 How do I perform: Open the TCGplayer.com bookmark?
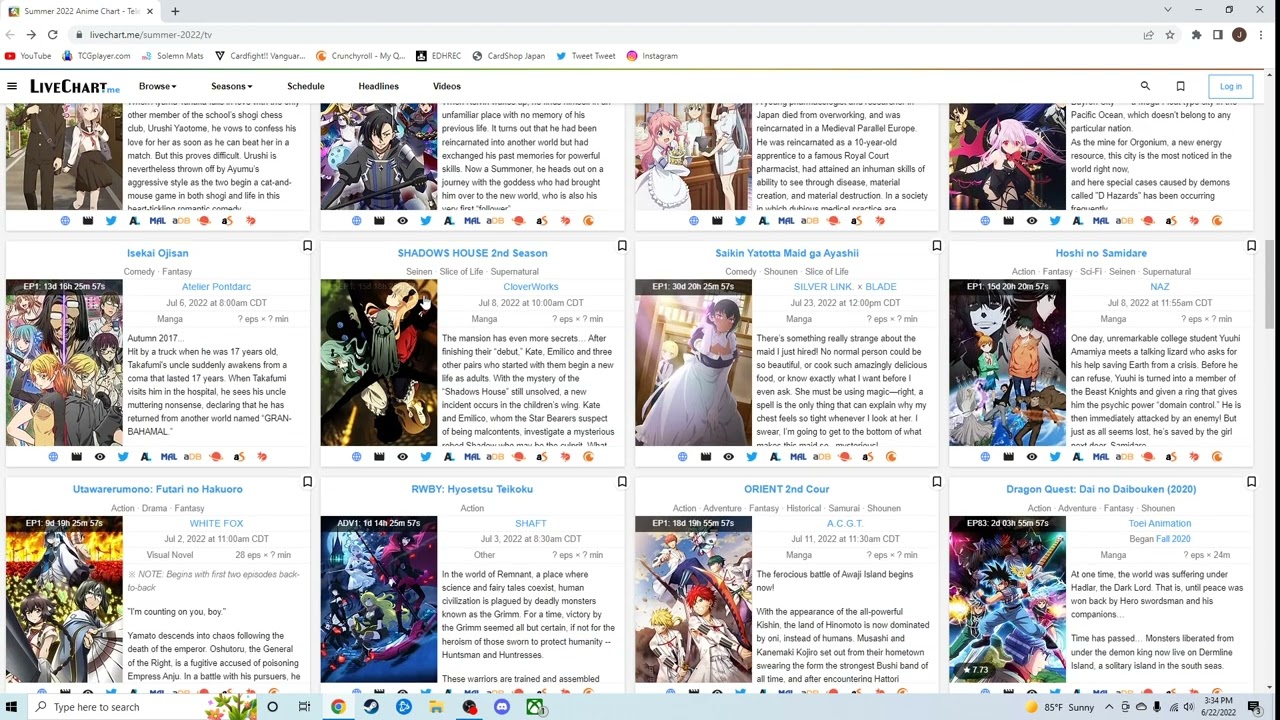(96, 56)
